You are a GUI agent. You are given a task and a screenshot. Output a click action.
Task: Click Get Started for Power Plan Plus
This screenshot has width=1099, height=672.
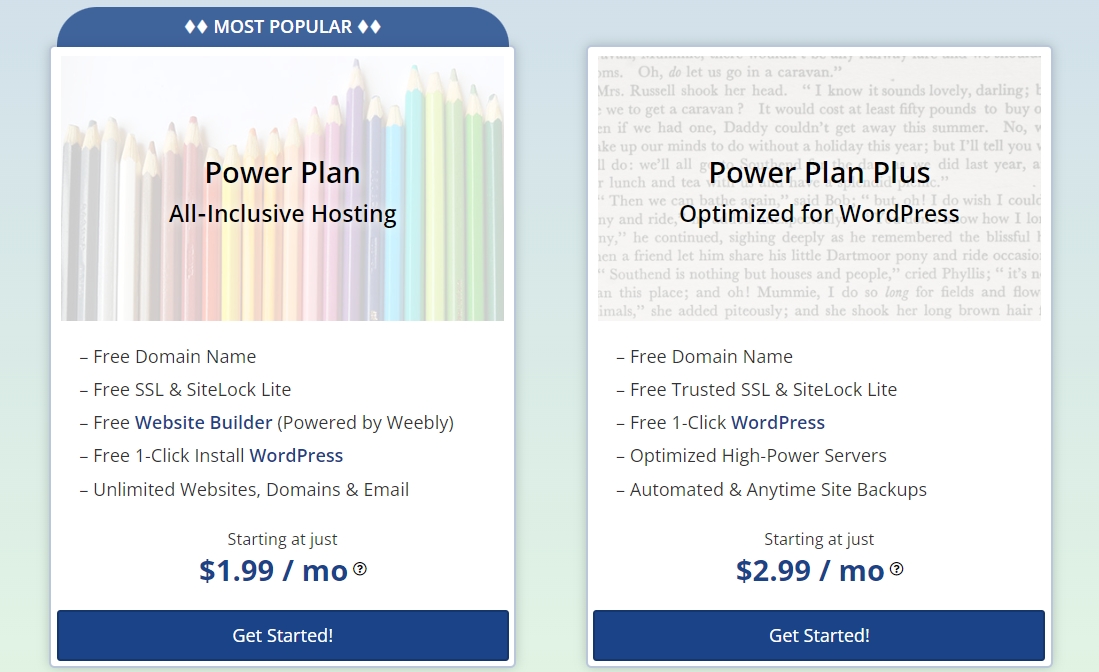[819, 635]
